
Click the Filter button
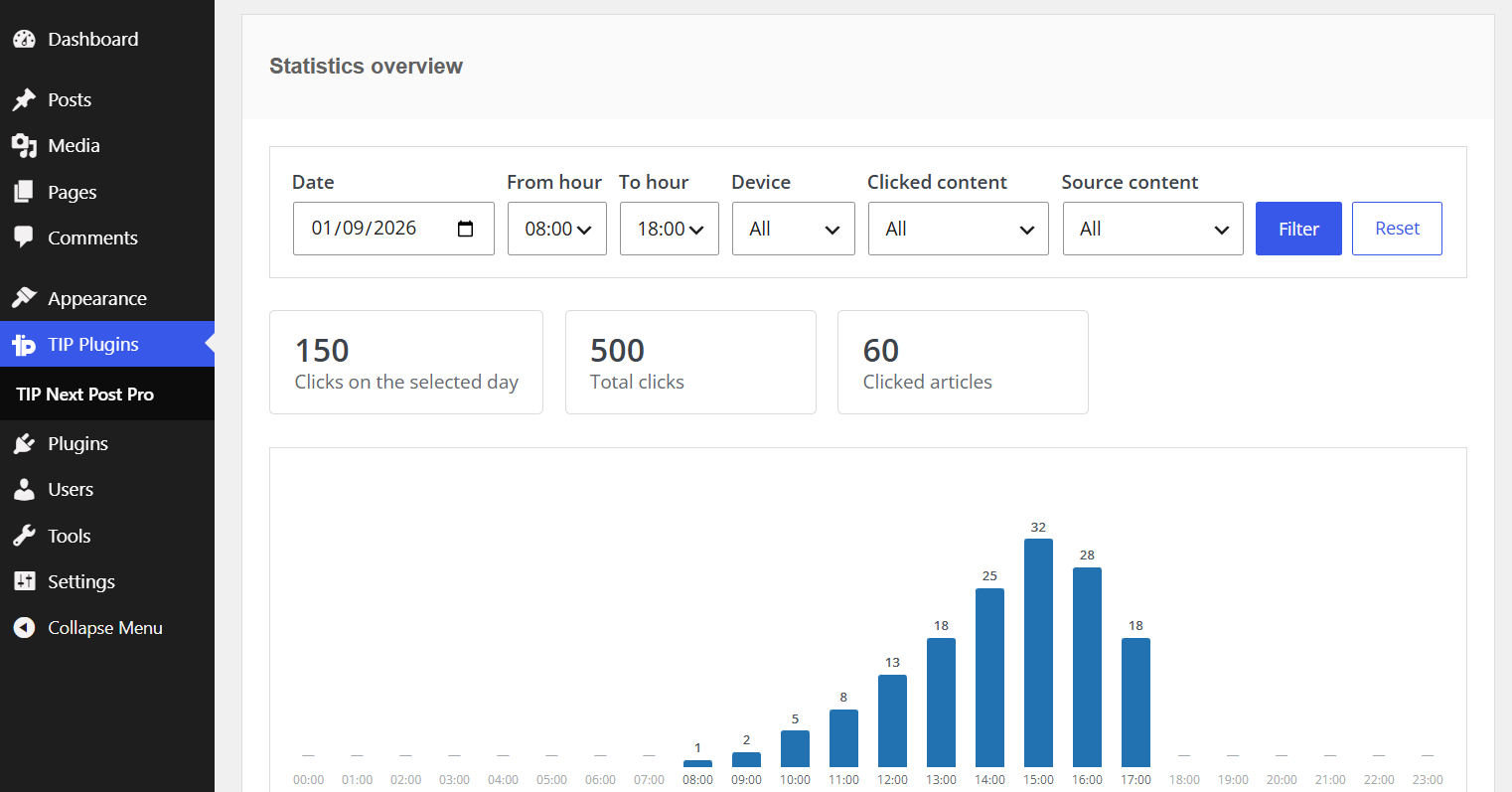1298,229
